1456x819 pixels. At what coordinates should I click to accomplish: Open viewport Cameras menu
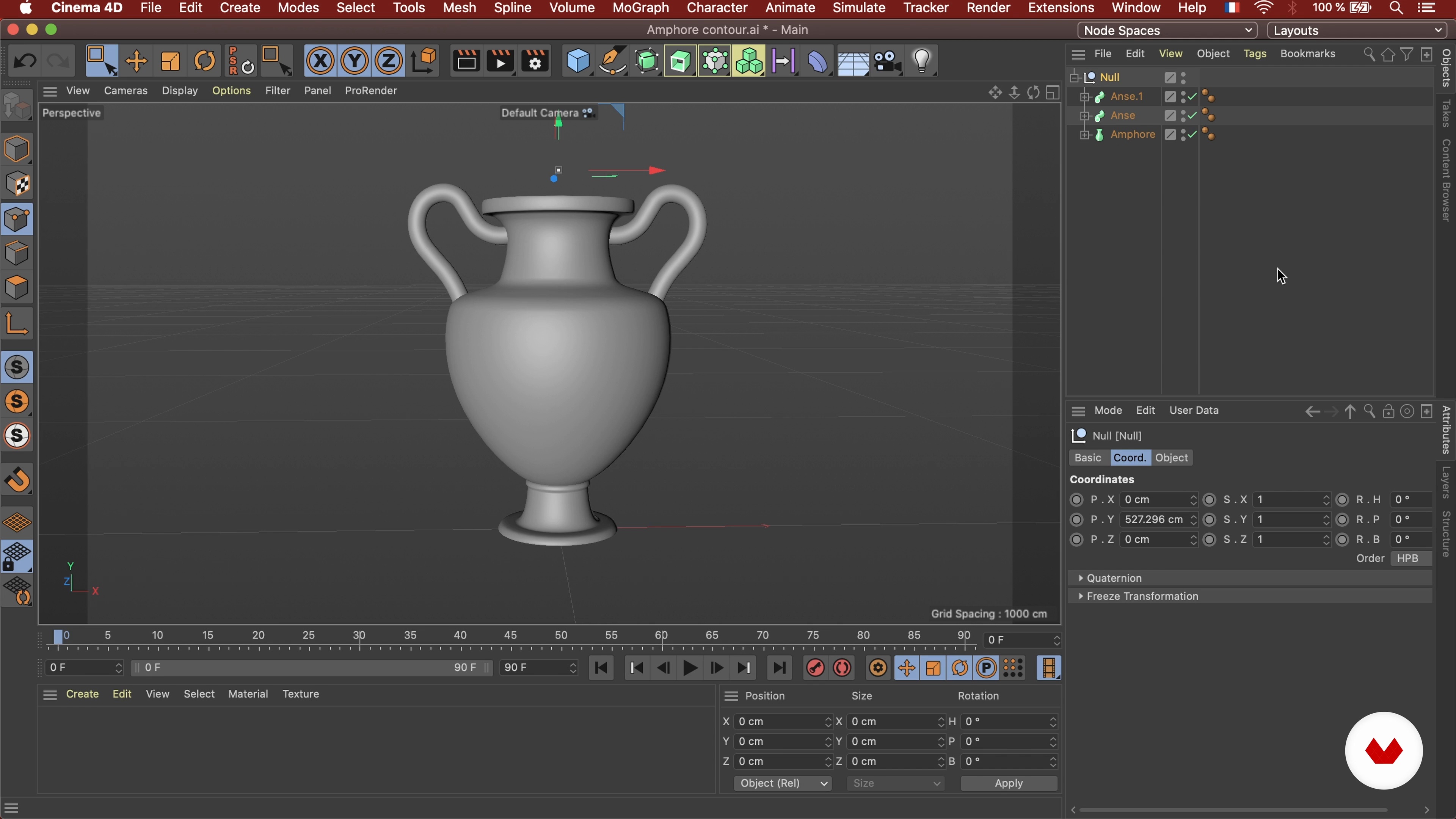click(126, 91)
